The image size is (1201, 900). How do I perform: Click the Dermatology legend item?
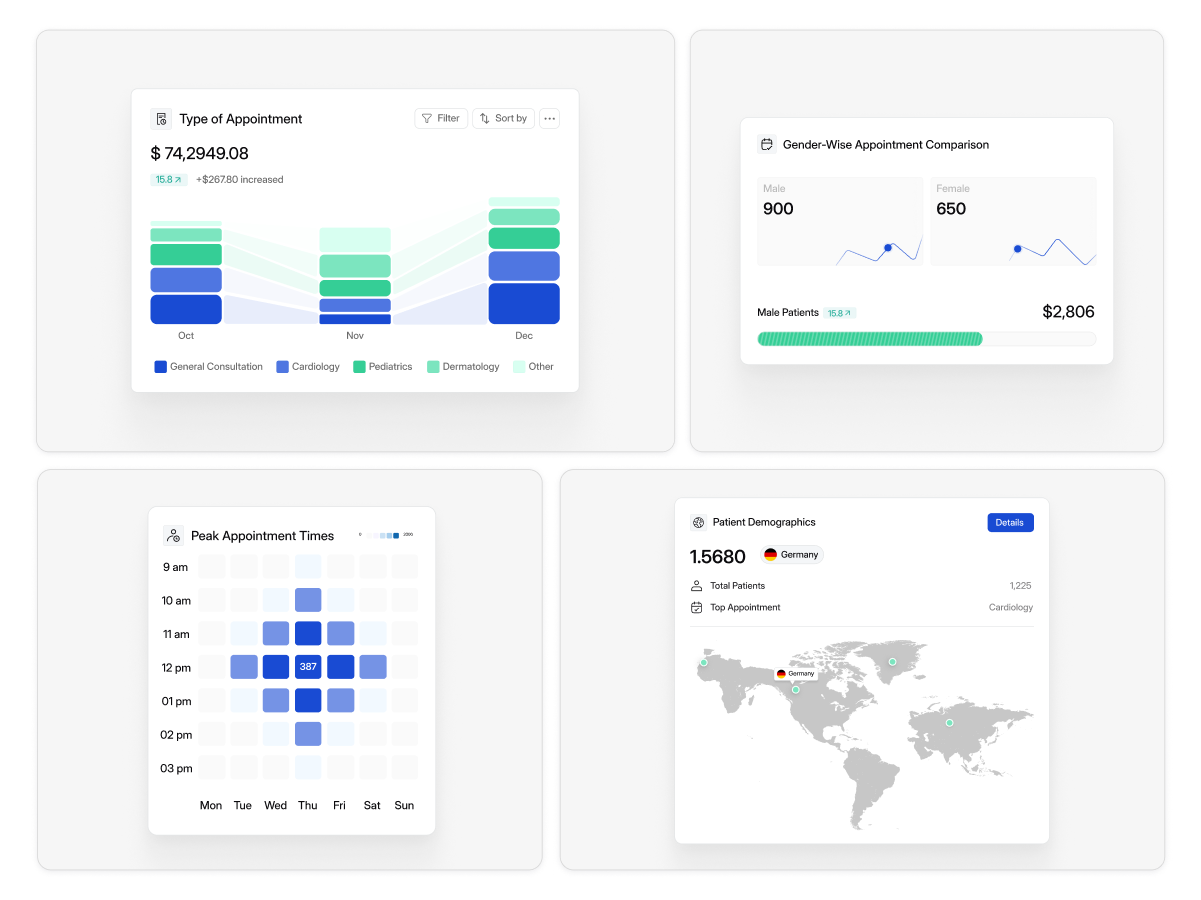(x=463, y=367)
